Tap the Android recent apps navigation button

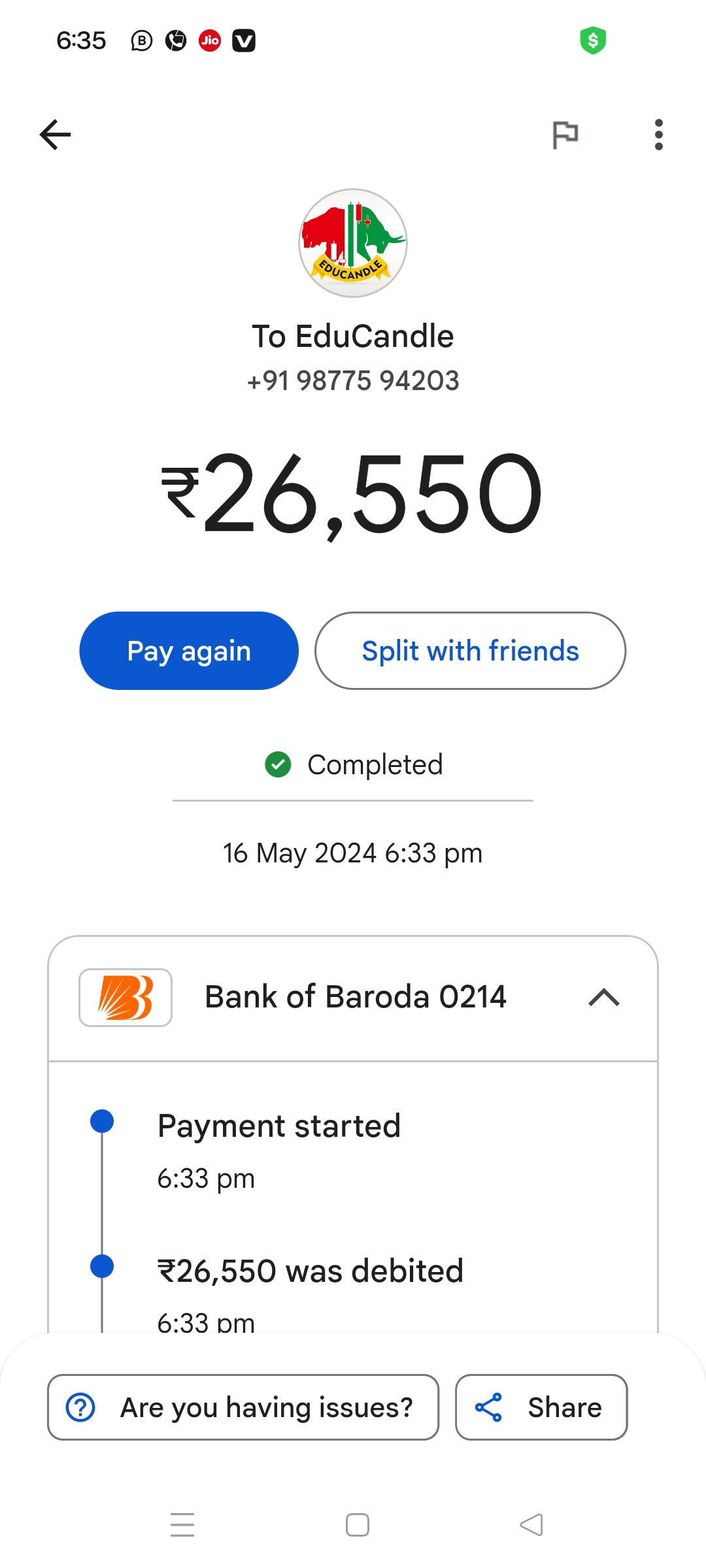point(182,1525)
